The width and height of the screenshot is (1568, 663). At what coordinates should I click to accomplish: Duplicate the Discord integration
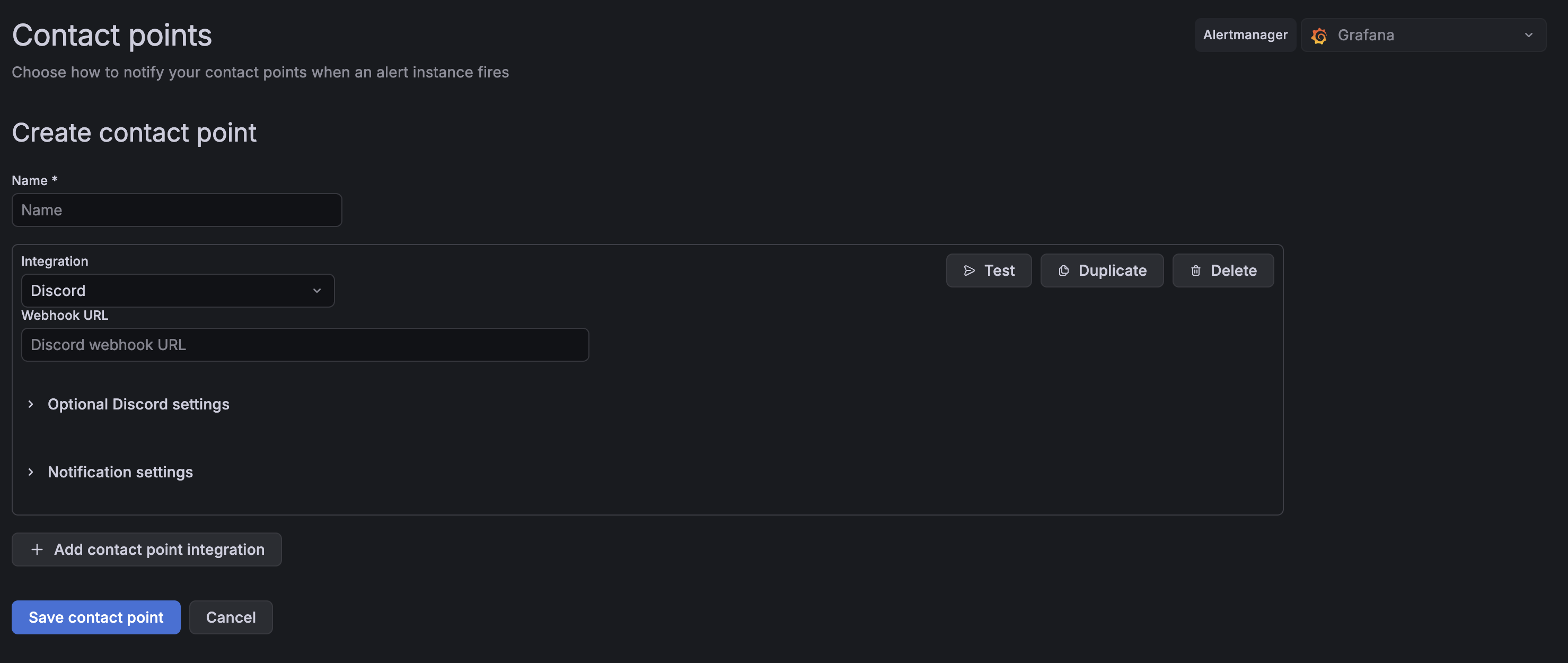coord(1102,271)
